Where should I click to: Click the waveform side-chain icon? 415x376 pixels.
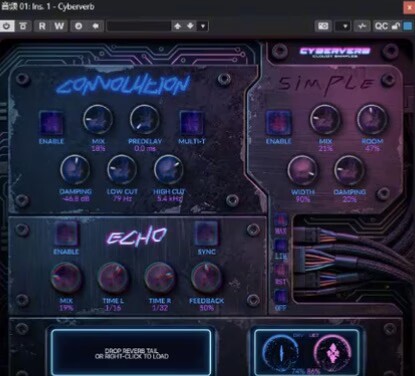362,26
